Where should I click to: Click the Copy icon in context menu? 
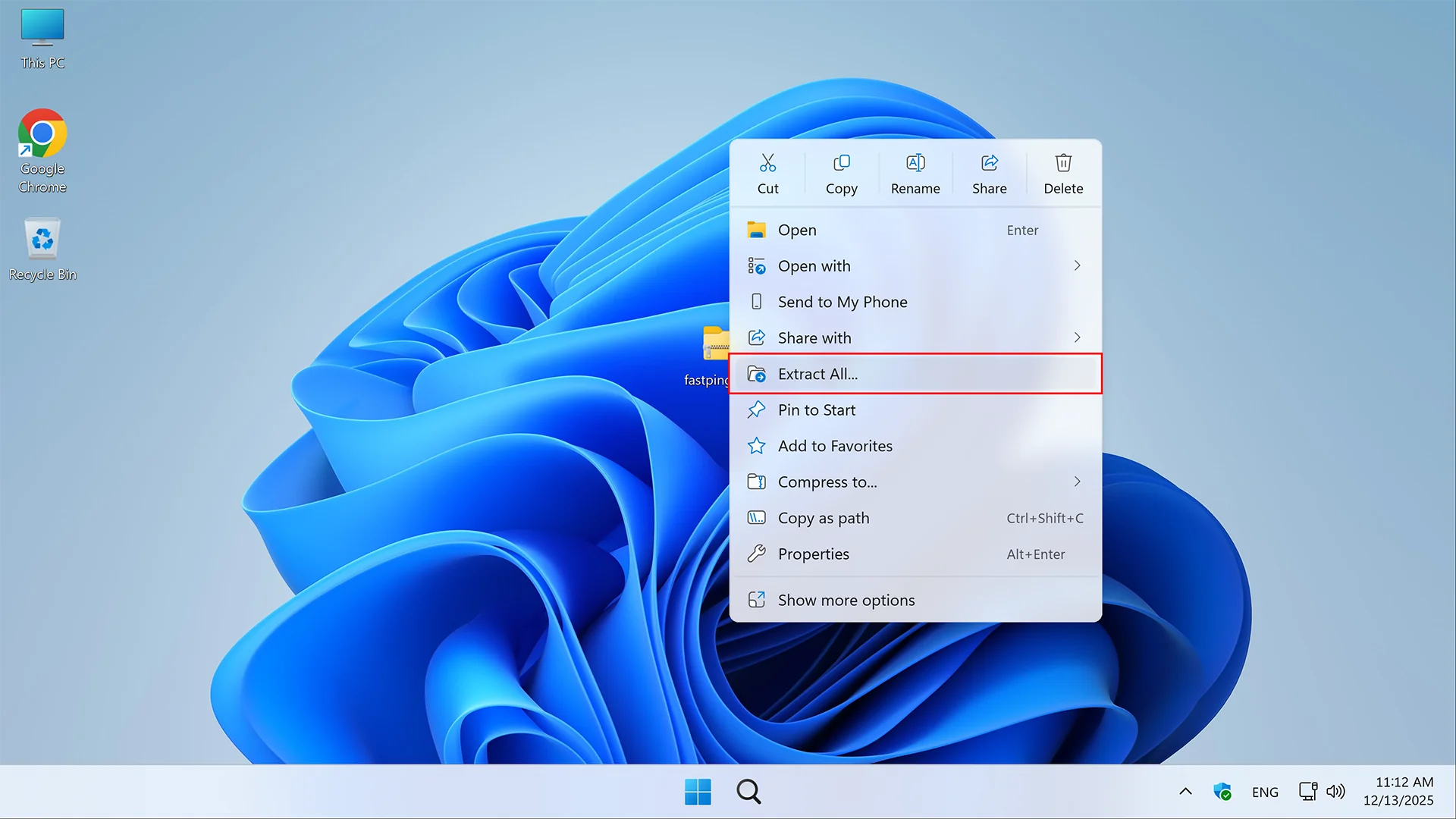coord(841,163)
